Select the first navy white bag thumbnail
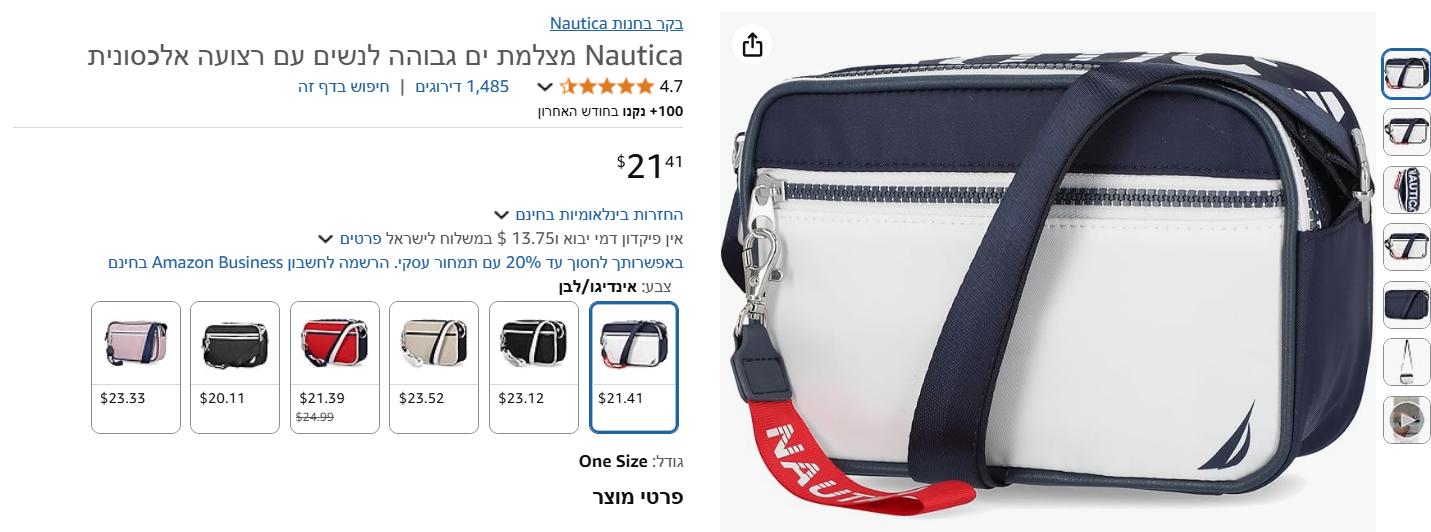Viewport: 1431px width, 532px height. coord(1406,74)
